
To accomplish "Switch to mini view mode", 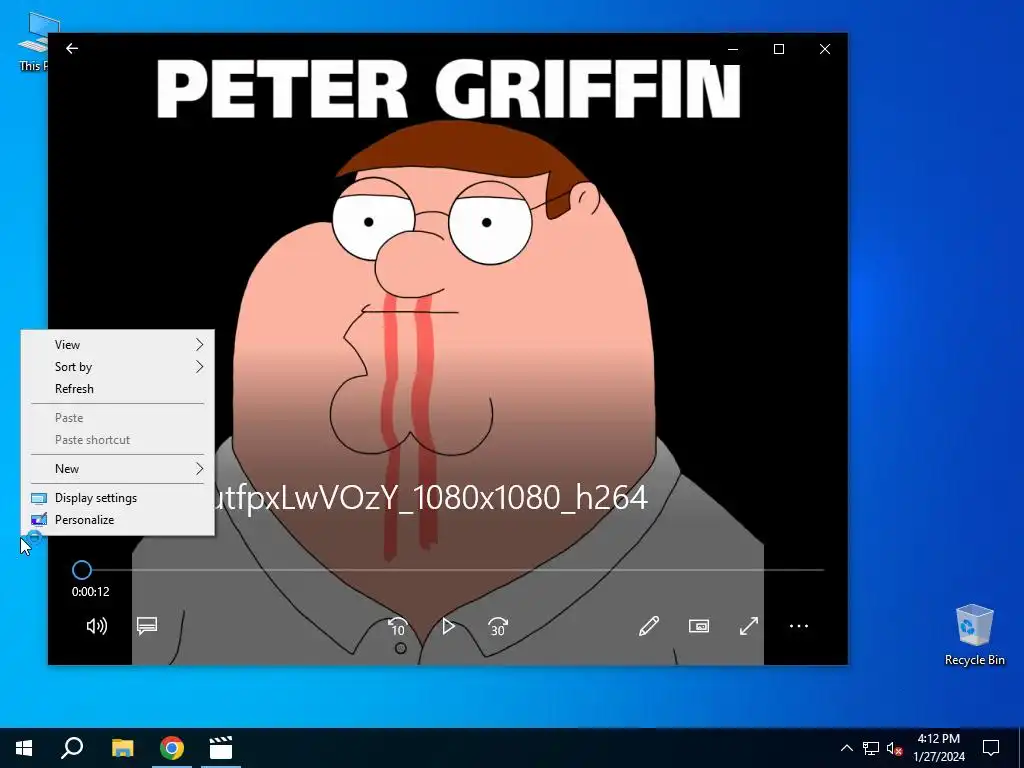I will [x=699, y=626].
